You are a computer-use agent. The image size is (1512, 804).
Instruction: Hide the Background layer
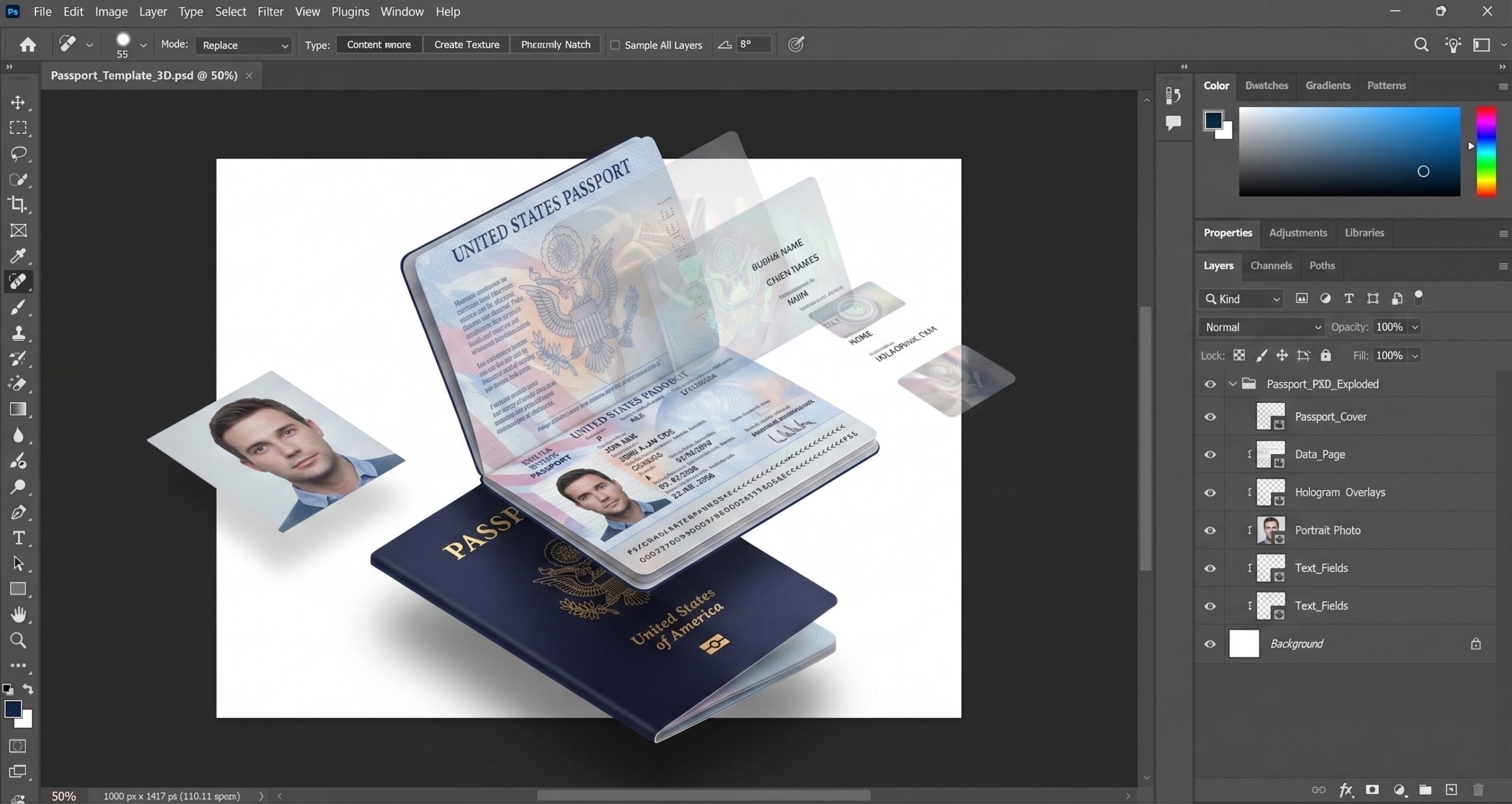(1210, 644)
